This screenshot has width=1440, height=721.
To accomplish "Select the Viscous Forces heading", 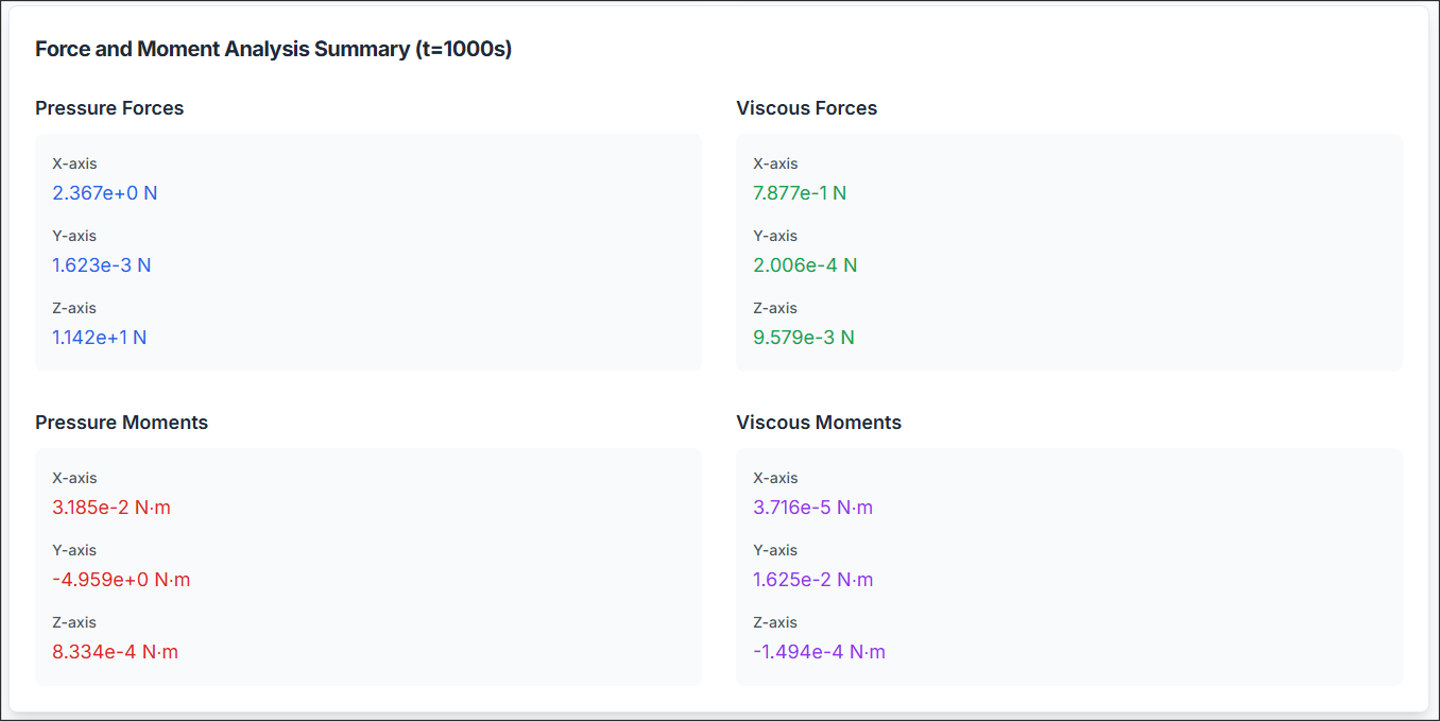I will coord(806,108).
